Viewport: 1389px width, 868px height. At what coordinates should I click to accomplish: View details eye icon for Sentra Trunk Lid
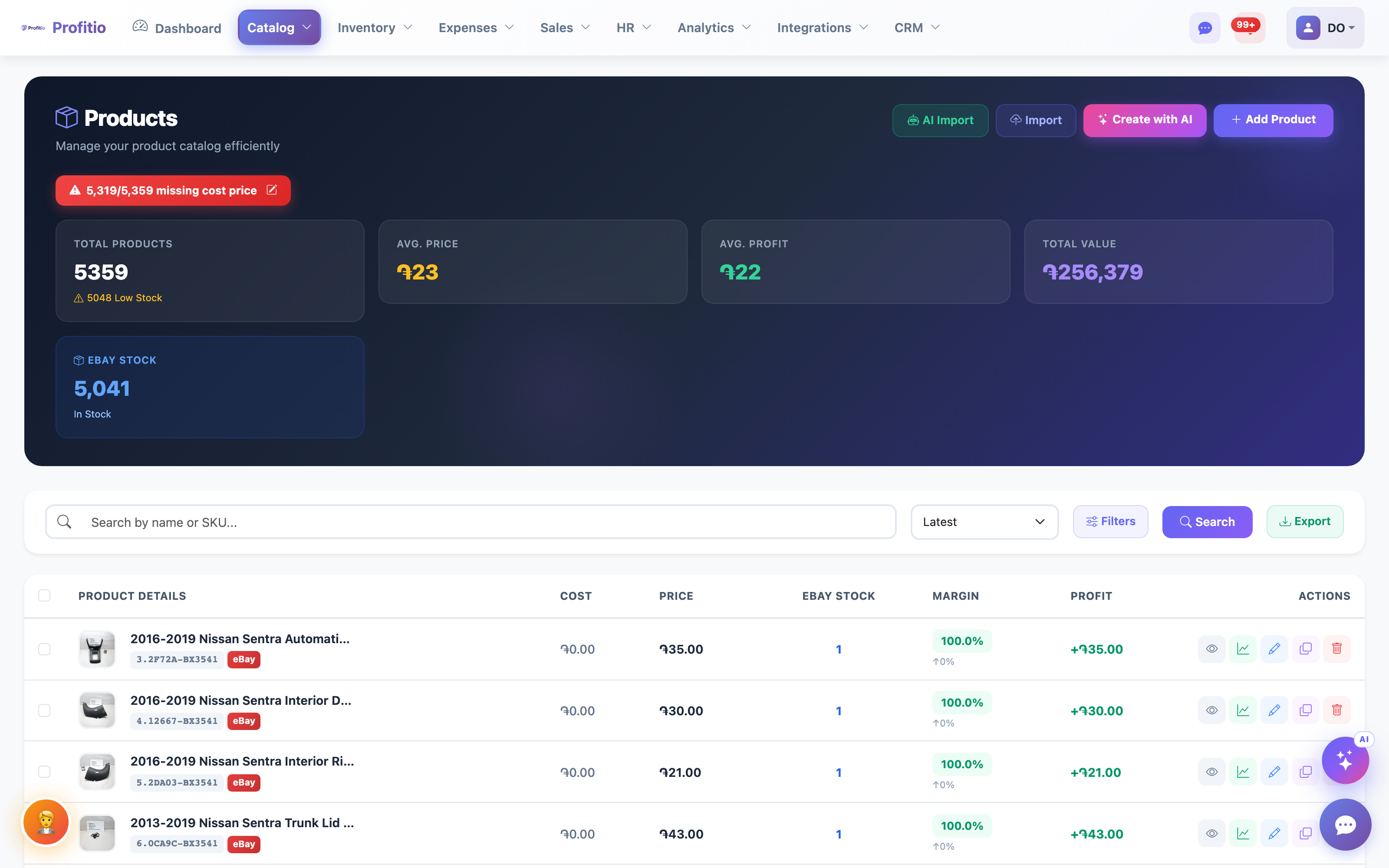tap(1211, 834)
